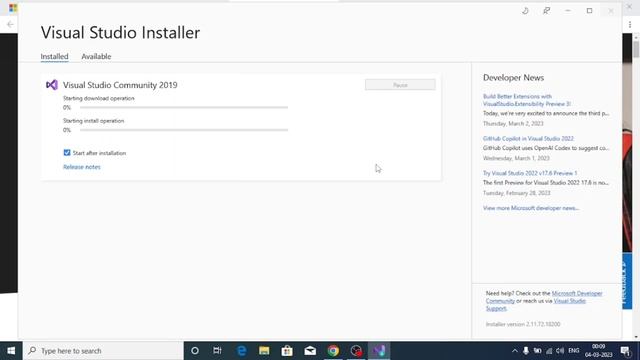Open the Release notes link
The height and width of the screenshot is (360, 640).
pos(82,167)
